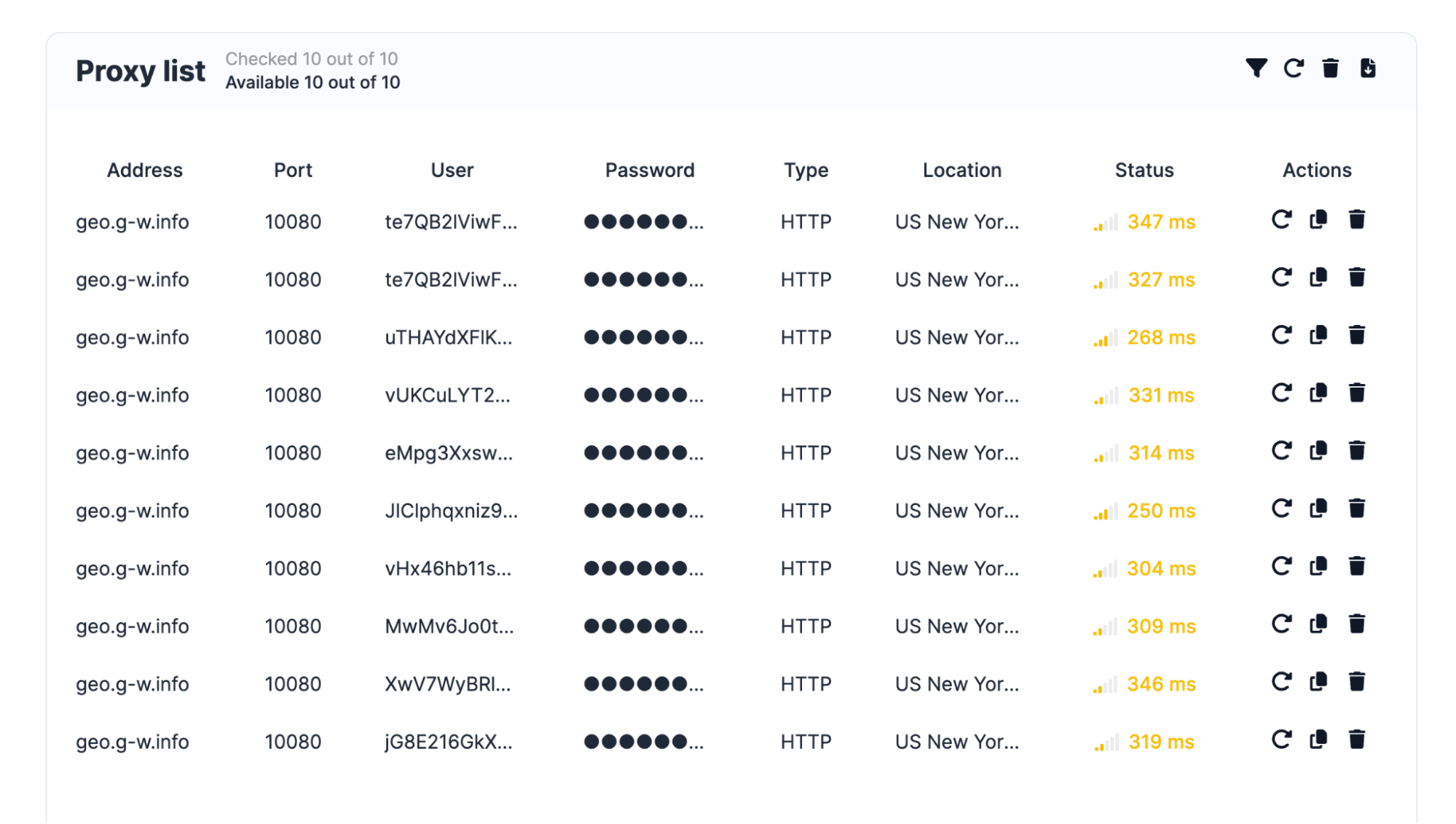Export the proxy list to file
Image resolution: width=1456 pixels, height=824 pixels.
pos(1368,68)
